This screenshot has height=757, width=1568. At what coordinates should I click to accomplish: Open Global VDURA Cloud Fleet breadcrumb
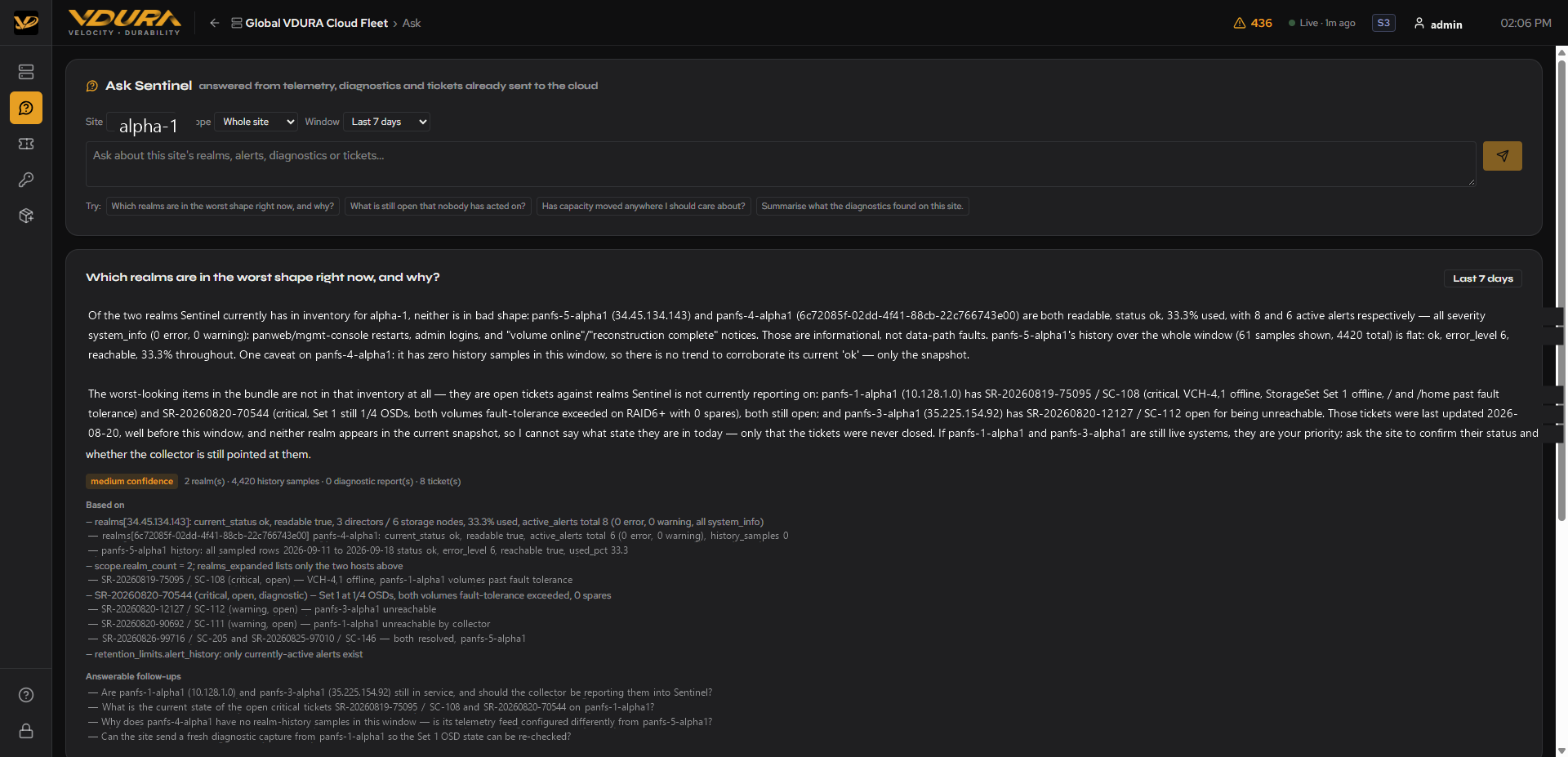[310, 23]
